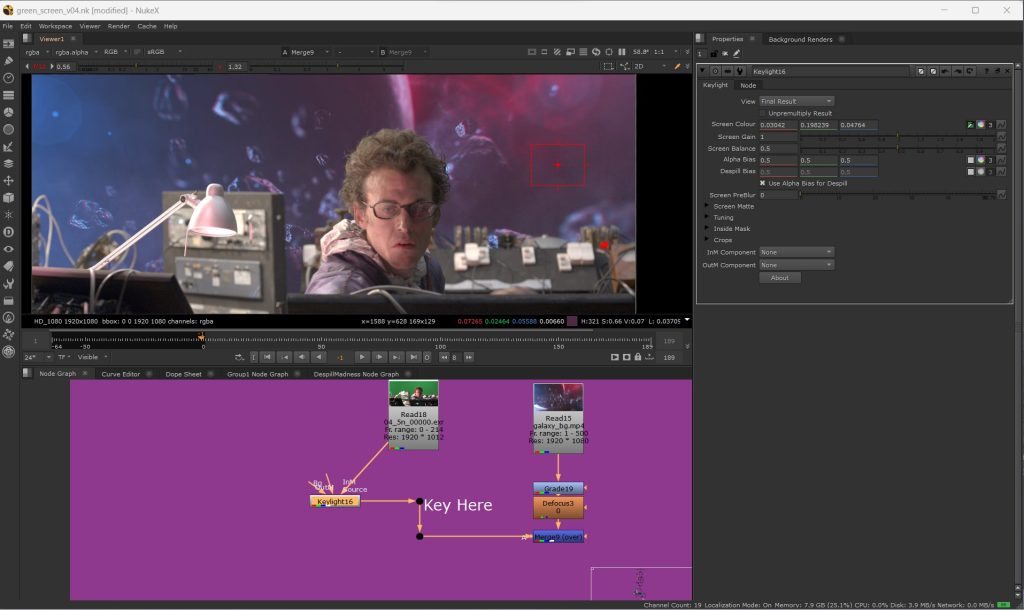This screenshot has height=610, width=1024.
Task: Open the Alpha Bias colour wheel picker
Action: [980, 160]
